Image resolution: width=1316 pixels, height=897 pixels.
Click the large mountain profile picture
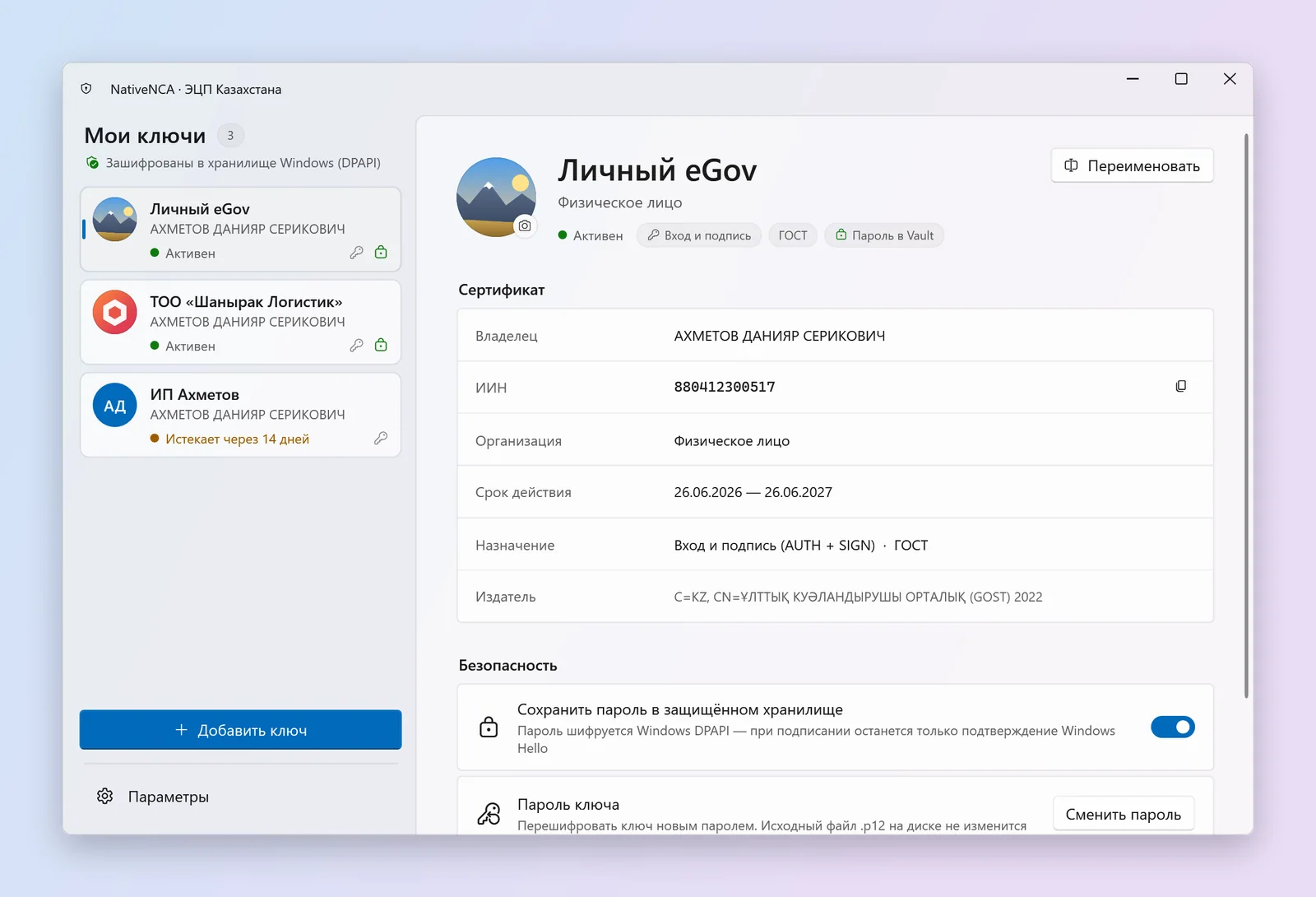point(496,198)
